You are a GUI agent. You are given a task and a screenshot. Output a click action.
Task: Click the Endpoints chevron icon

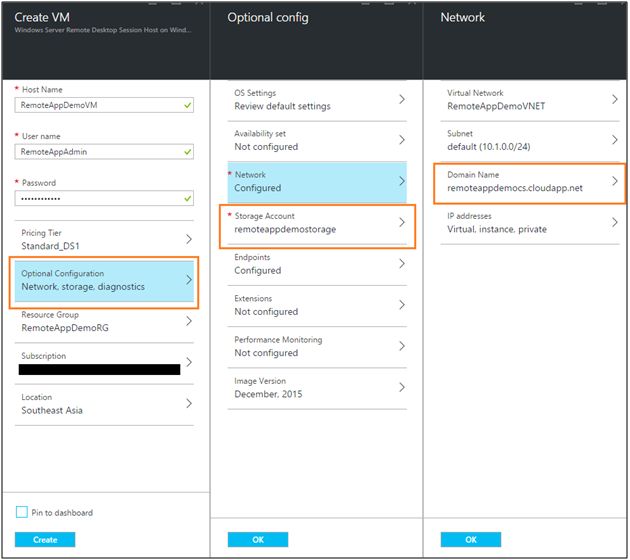coord(401,263)
